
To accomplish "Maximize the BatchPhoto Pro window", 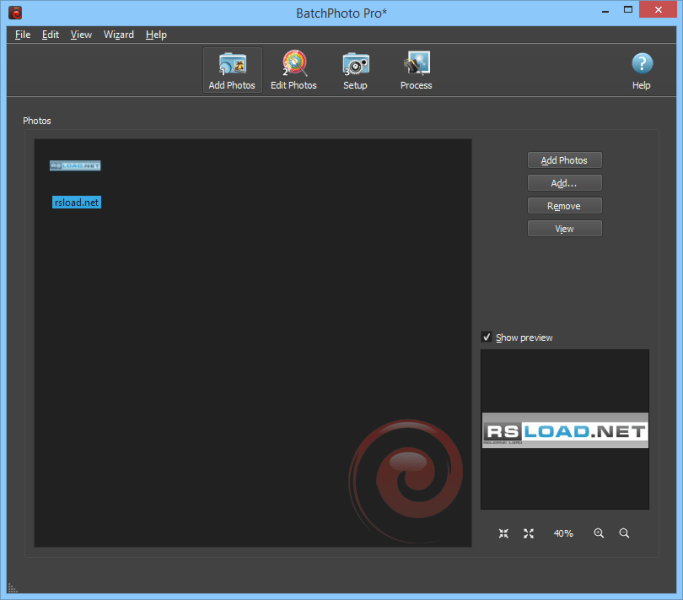I will (x=628, y=10).
